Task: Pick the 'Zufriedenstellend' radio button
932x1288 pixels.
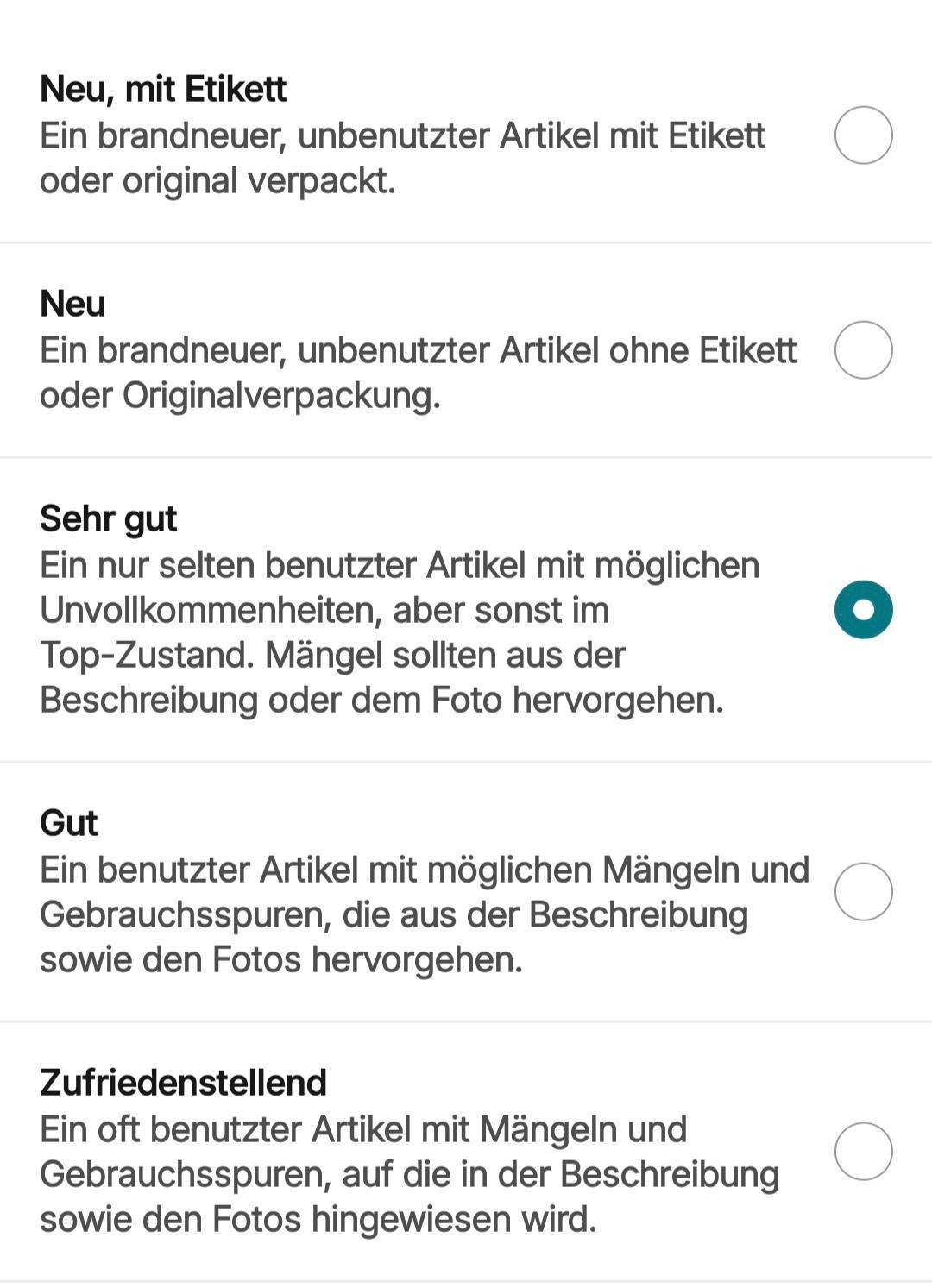Action: click(863, 1151)
